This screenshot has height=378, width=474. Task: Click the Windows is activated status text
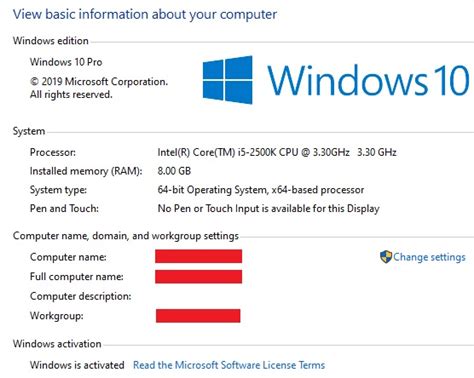pos(77,365)
